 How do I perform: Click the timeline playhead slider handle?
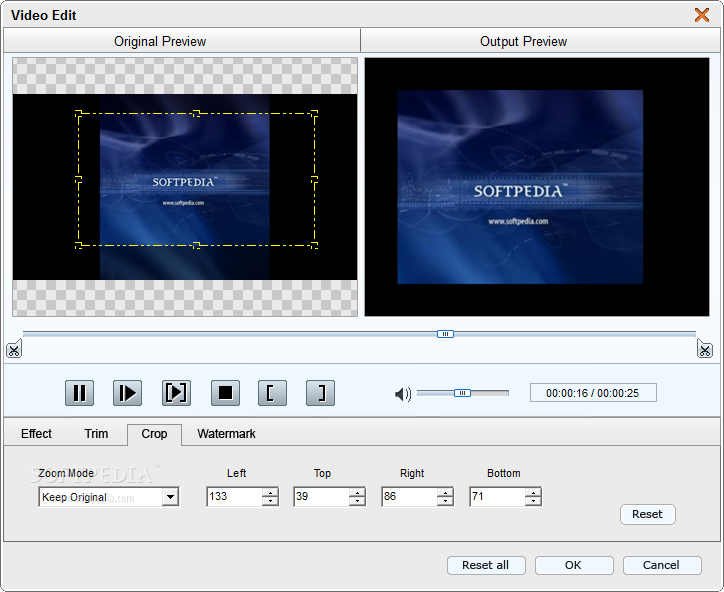(446, 334)
